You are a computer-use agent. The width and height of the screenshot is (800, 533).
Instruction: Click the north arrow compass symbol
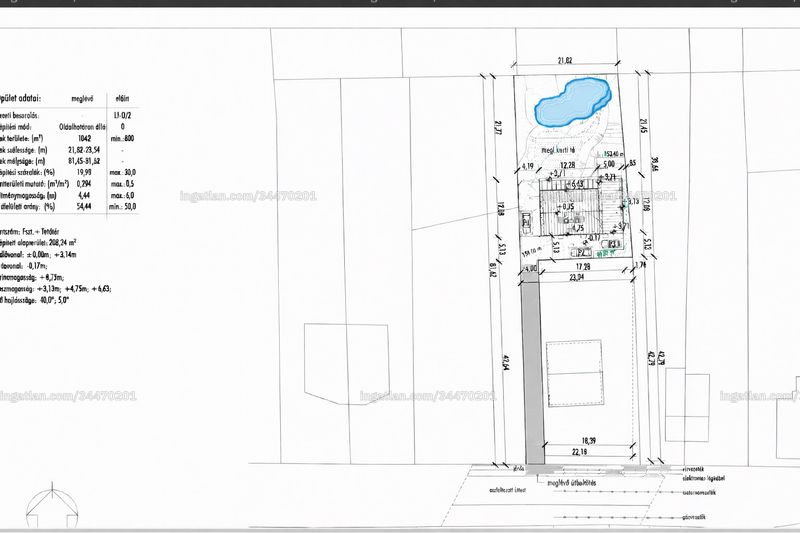click(52, 504)
